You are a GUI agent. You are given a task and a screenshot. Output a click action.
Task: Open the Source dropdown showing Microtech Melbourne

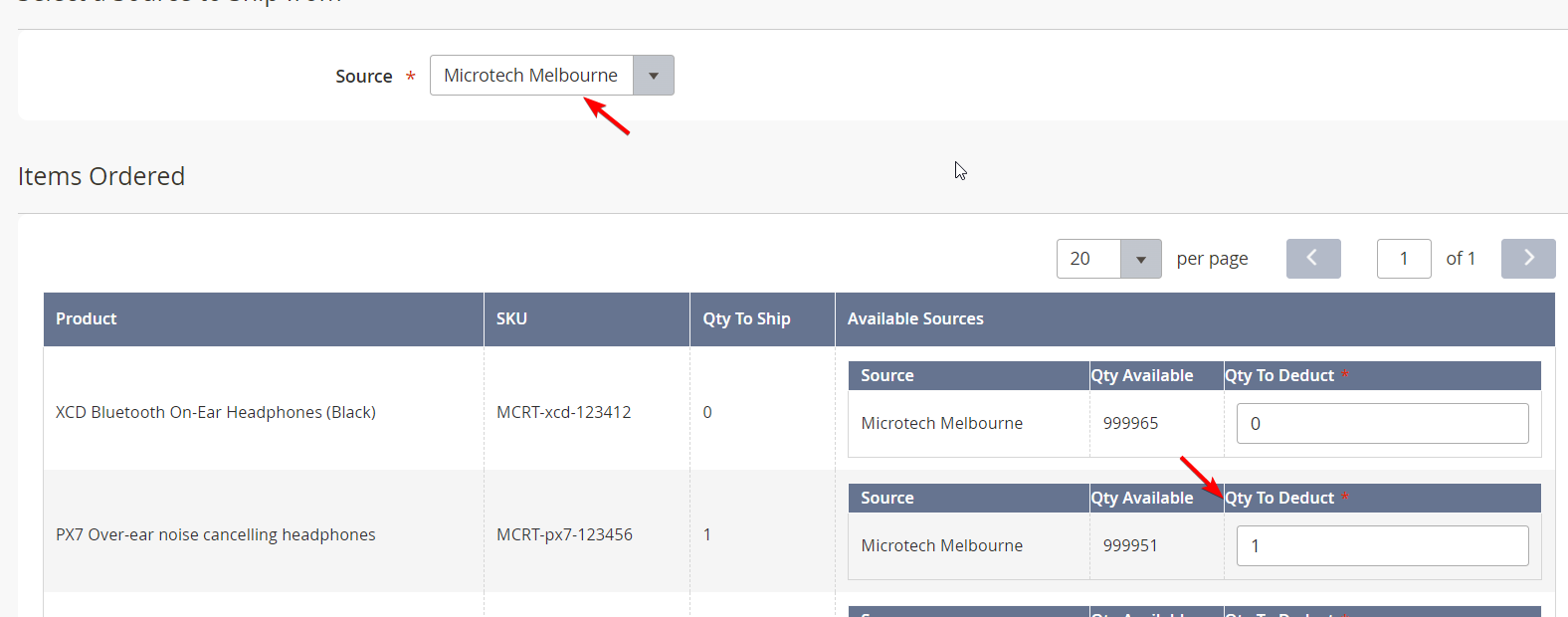[551, 76]
